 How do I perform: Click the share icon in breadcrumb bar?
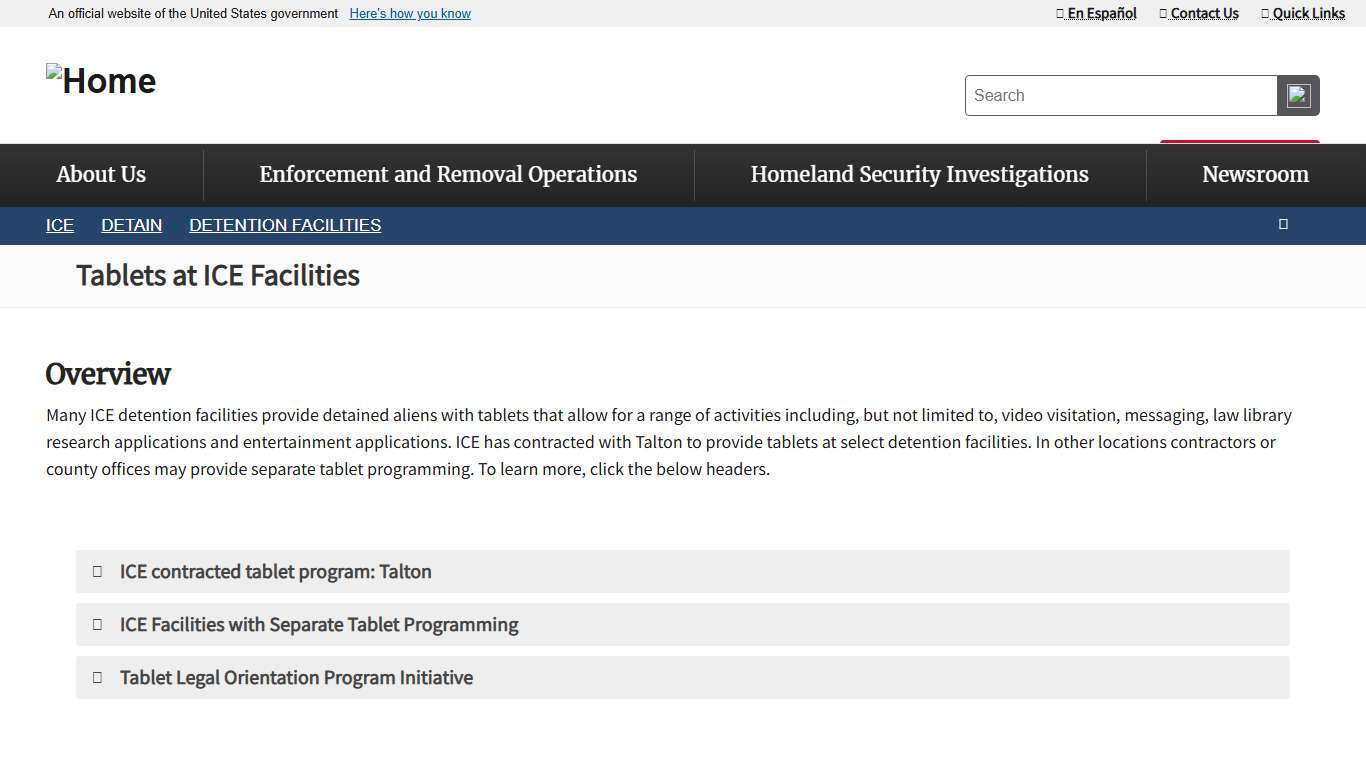(1283, 224)
